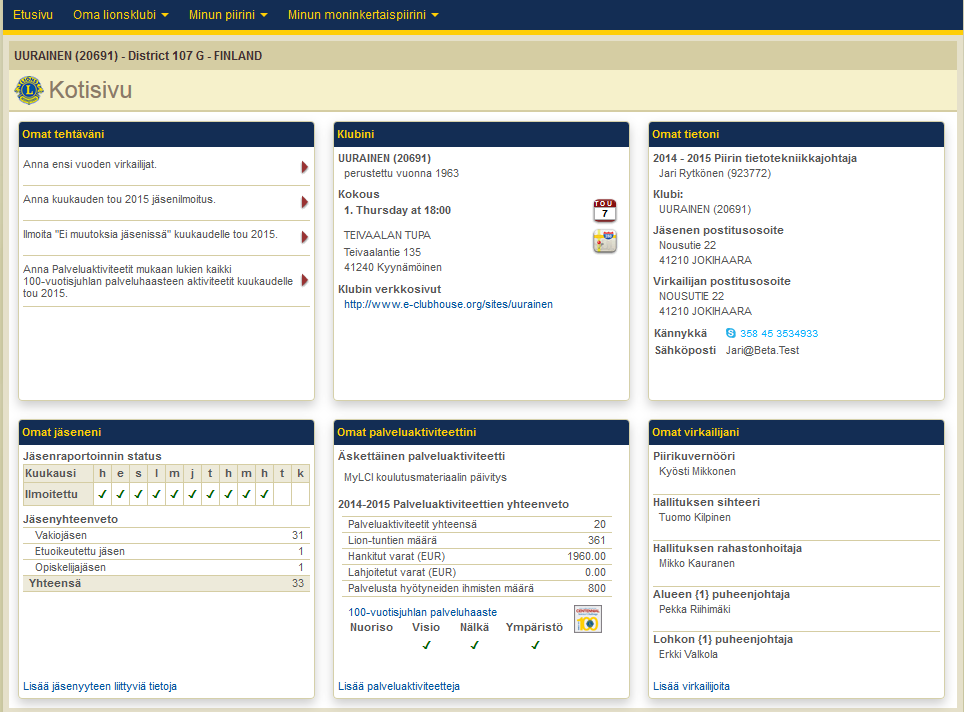Click the meeting time 1. Thursday at 18:00

[x=397, y=210]
